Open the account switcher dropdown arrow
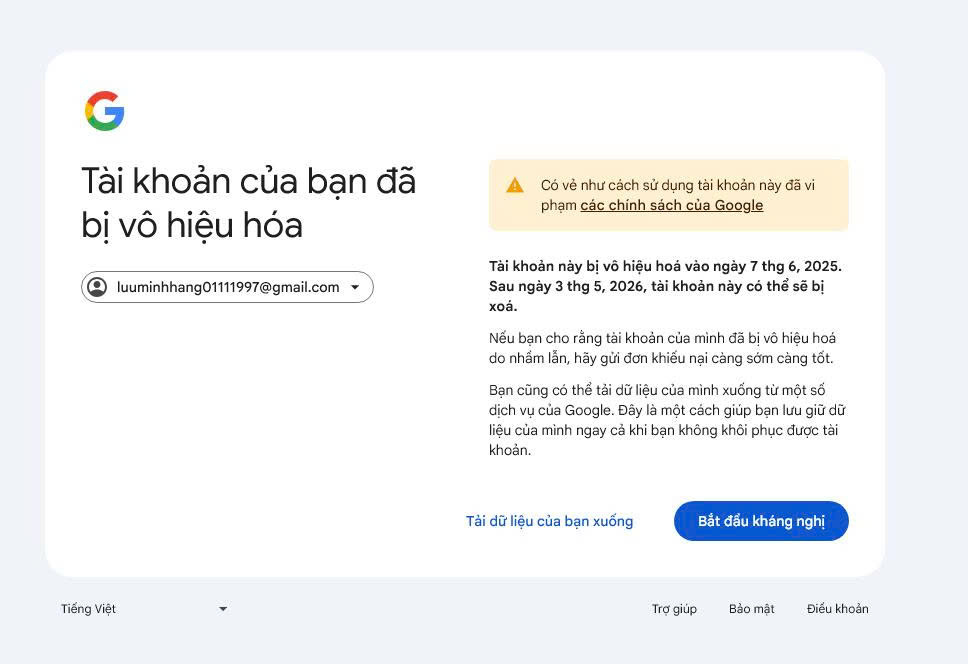 355,287
